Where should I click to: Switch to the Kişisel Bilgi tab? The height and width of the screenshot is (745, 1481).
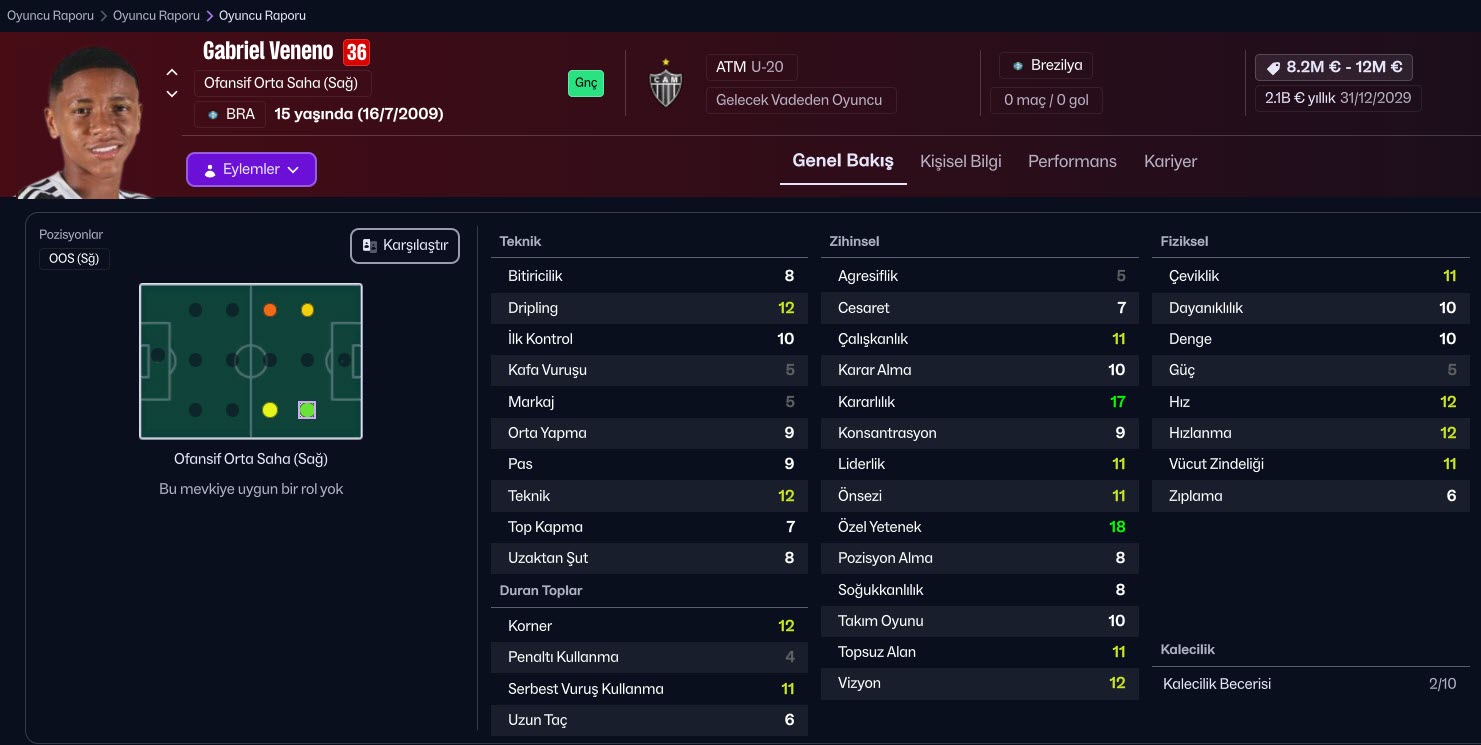coord(960,161)
